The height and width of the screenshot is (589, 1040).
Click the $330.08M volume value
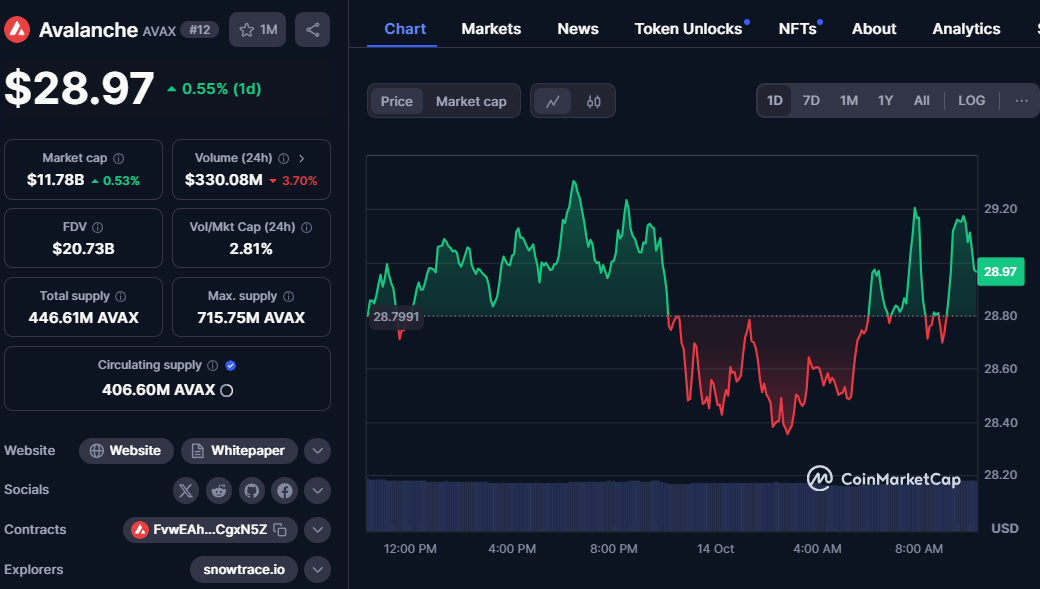click(x=224, y=180)
